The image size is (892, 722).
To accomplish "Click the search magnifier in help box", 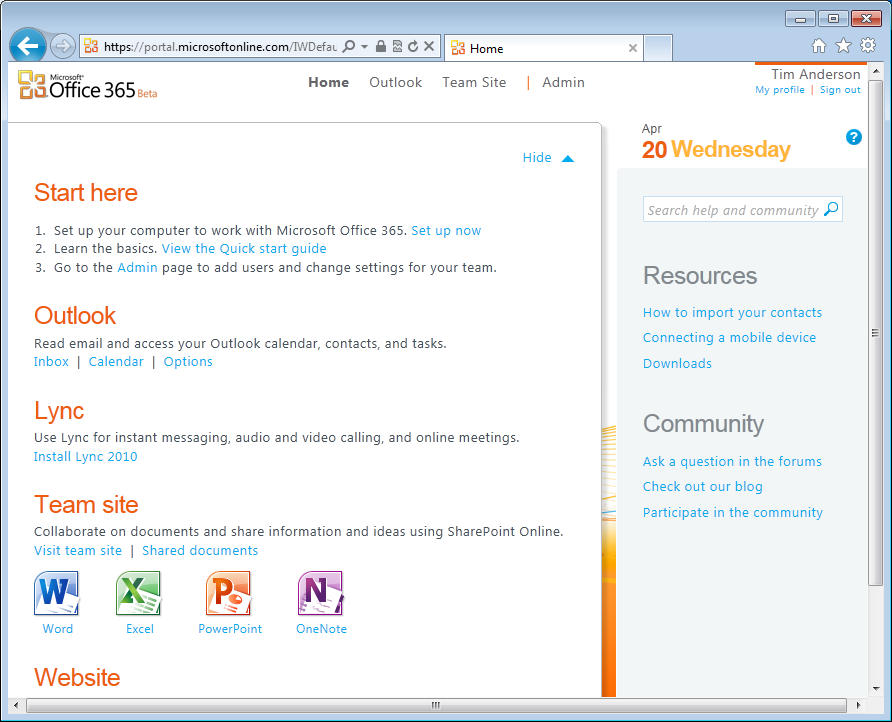I will pos(831,209).
